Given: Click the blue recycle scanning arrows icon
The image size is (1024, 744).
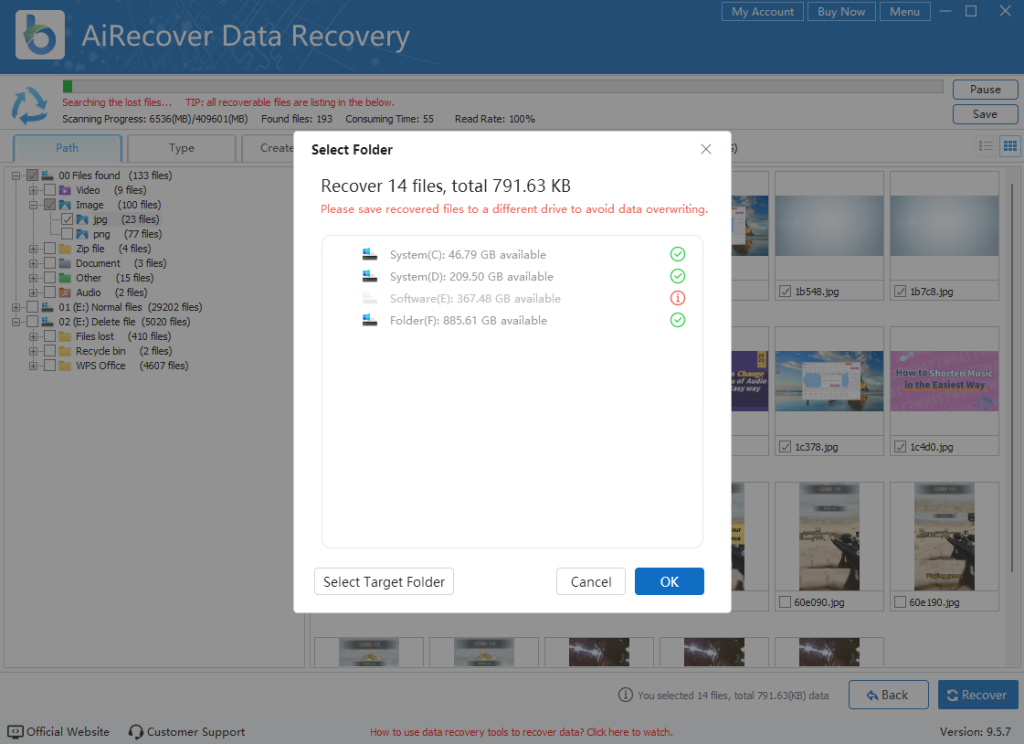Looking at the screenshot, I should click(29, 106).
